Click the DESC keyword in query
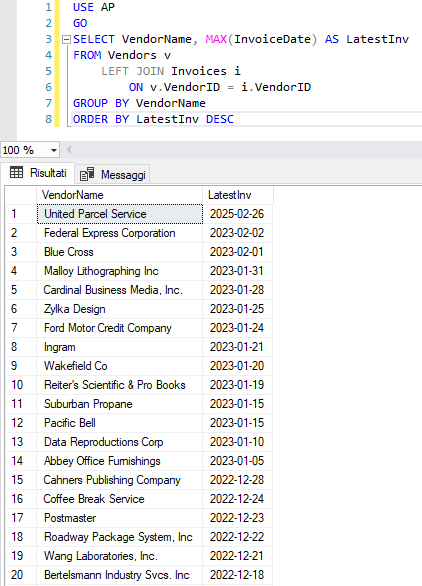The width and height of the screenshot is (422, 586). (220, 119)
